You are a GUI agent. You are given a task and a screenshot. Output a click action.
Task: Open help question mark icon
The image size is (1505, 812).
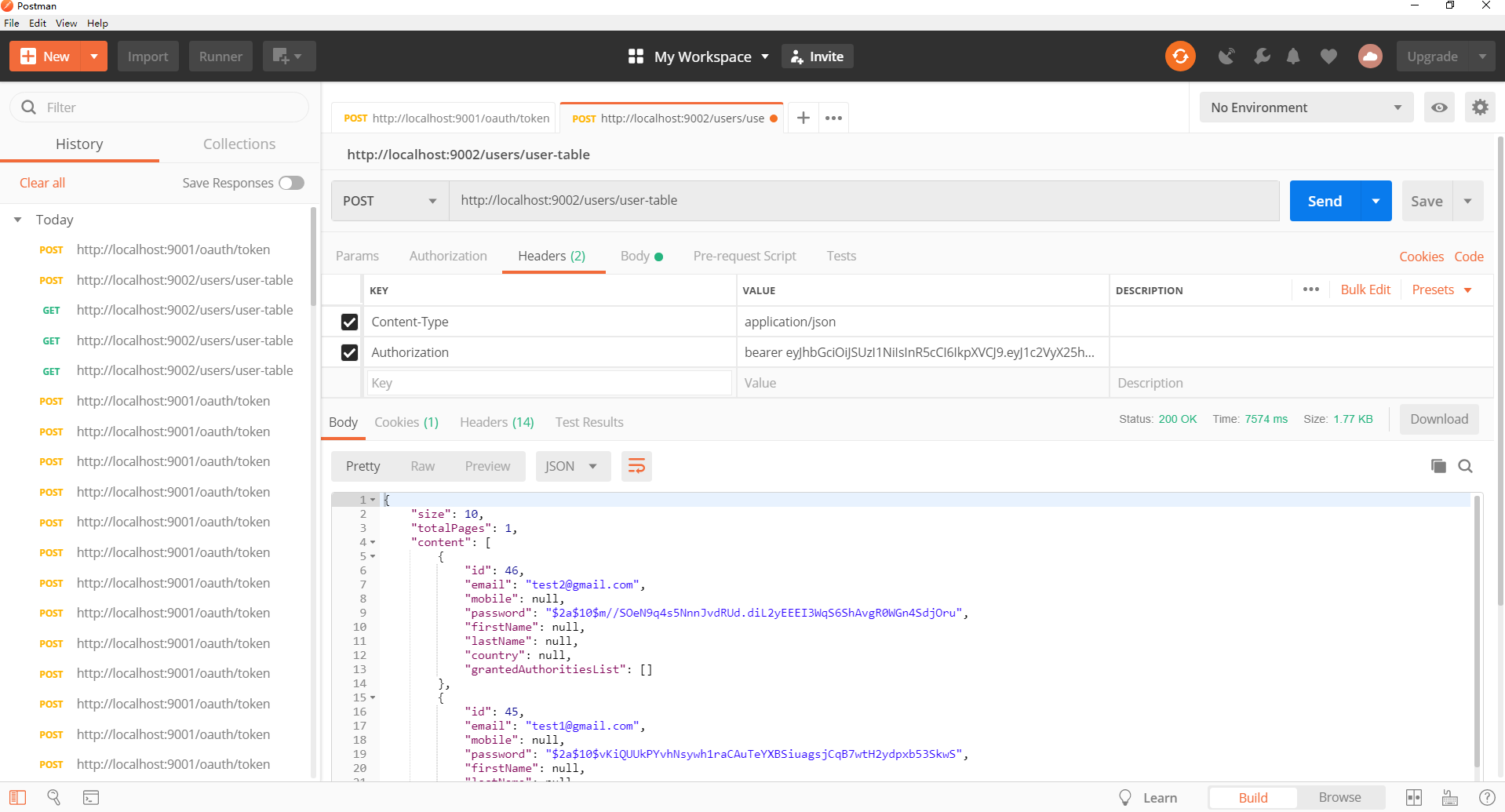point(1486,797)
